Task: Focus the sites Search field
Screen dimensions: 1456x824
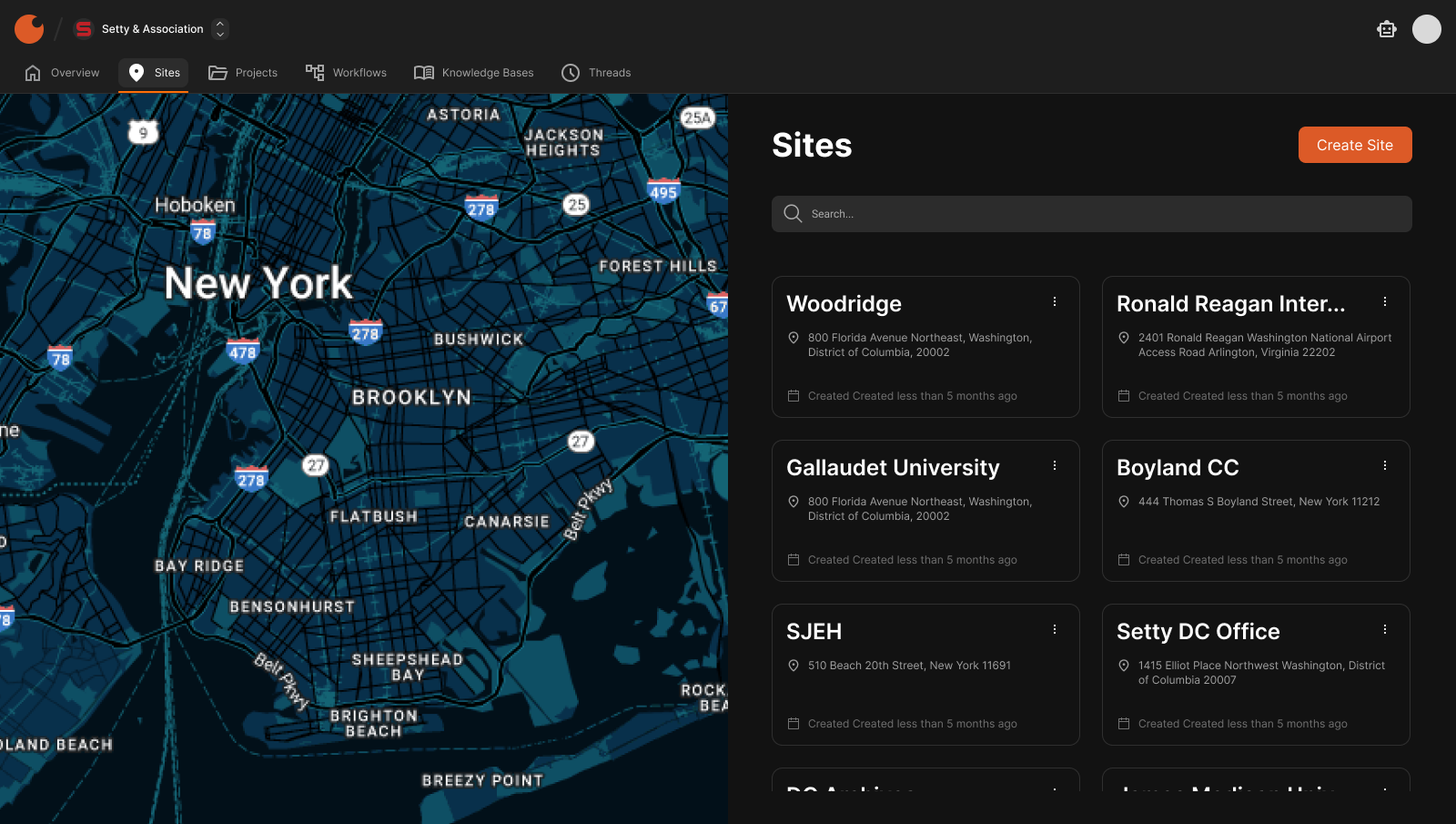Action: point(1092,214)
